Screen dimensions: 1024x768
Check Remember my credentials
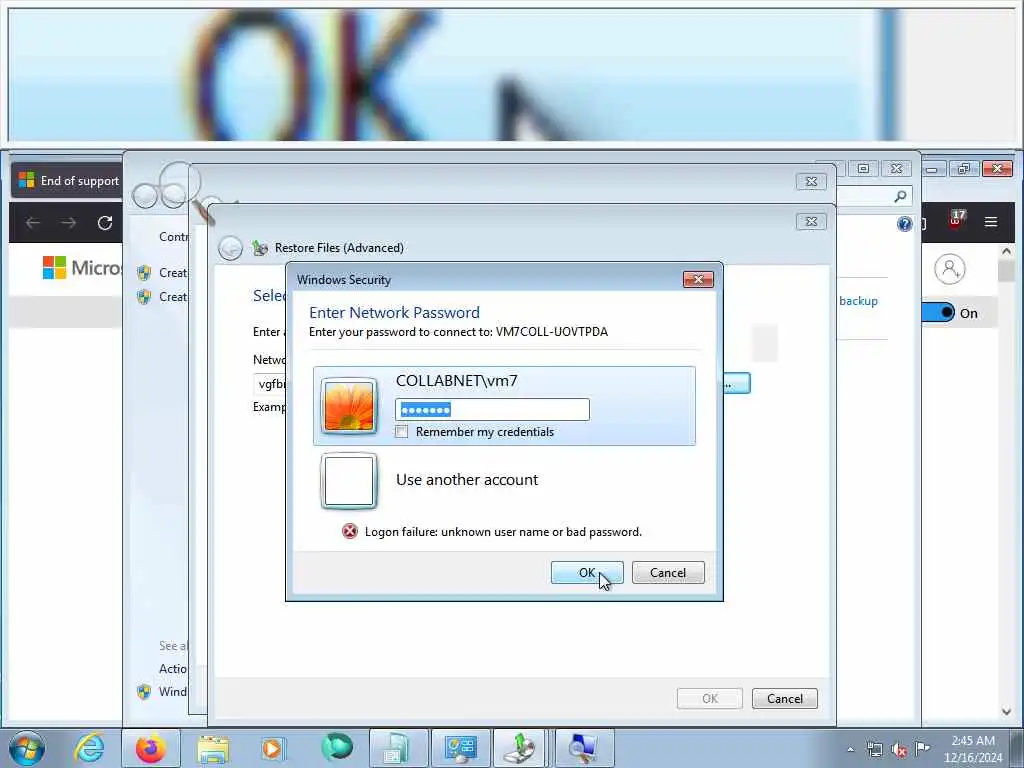402,432
